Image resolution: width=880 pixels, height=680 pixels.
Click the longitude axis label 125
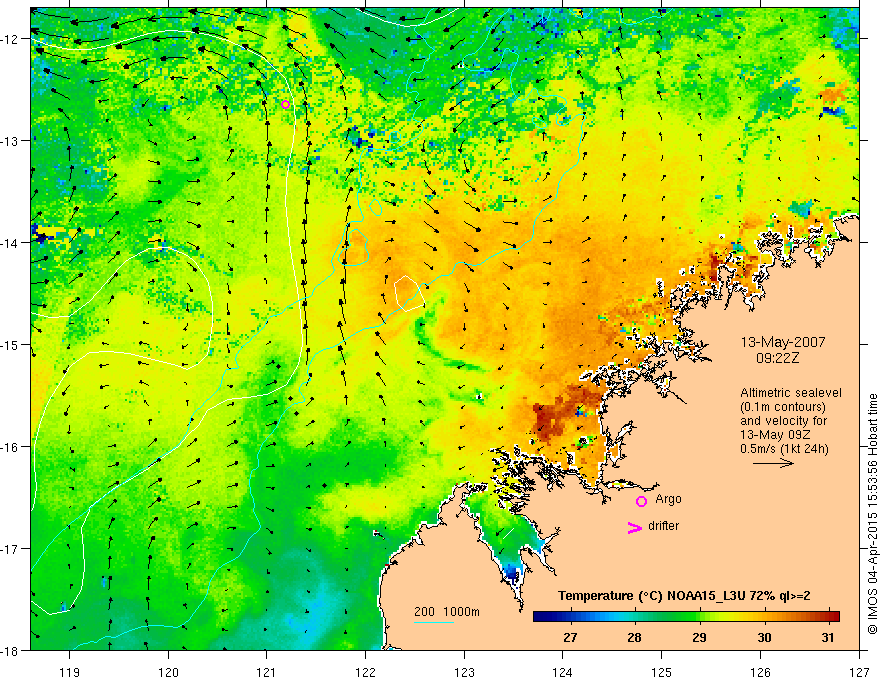(x=662, y=672)
